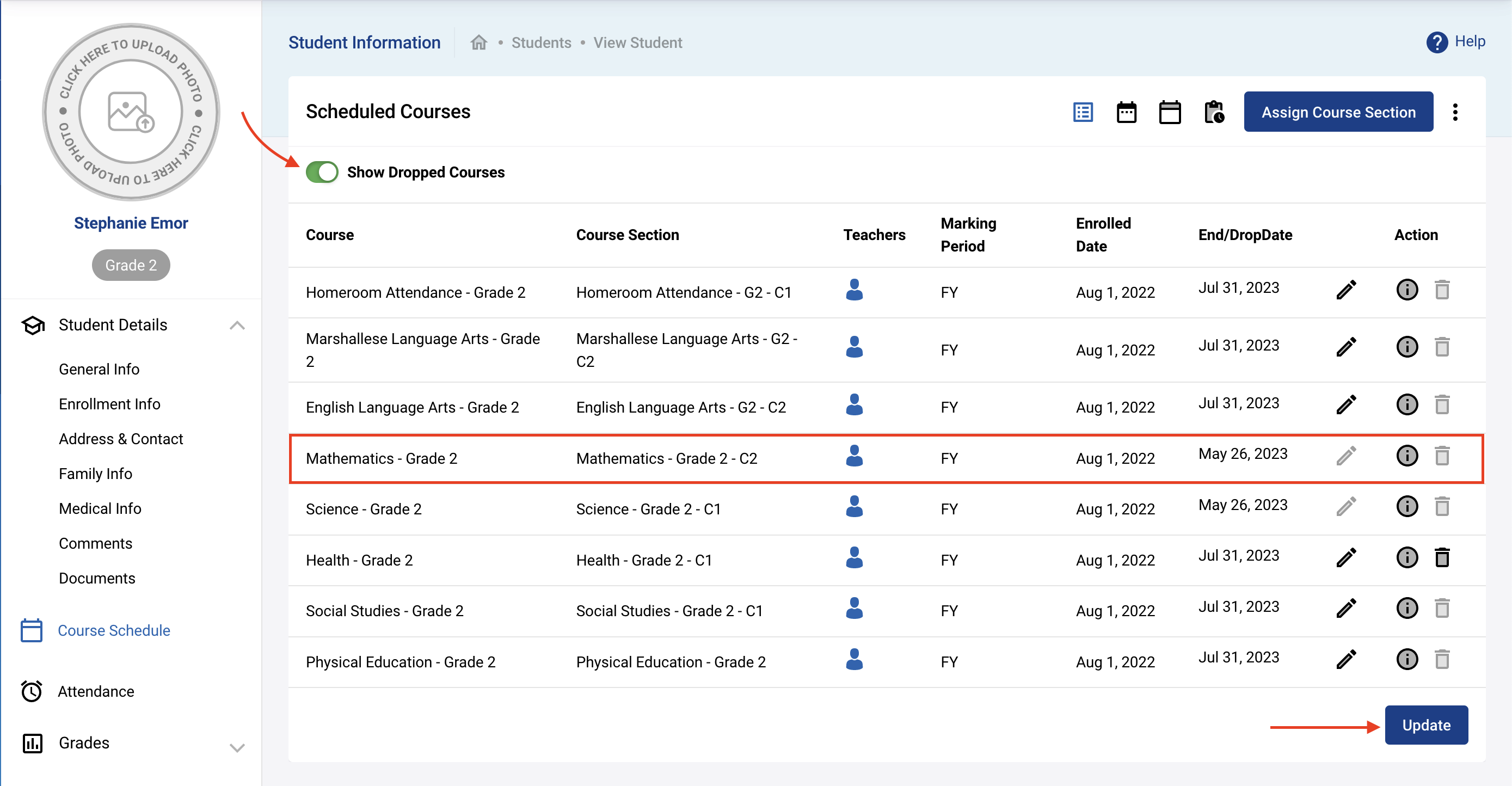This screenshot has height=786, width=1512.
Task: Open the month calendar view icon
Action: pyautogui.click(x=1169, y=112)
